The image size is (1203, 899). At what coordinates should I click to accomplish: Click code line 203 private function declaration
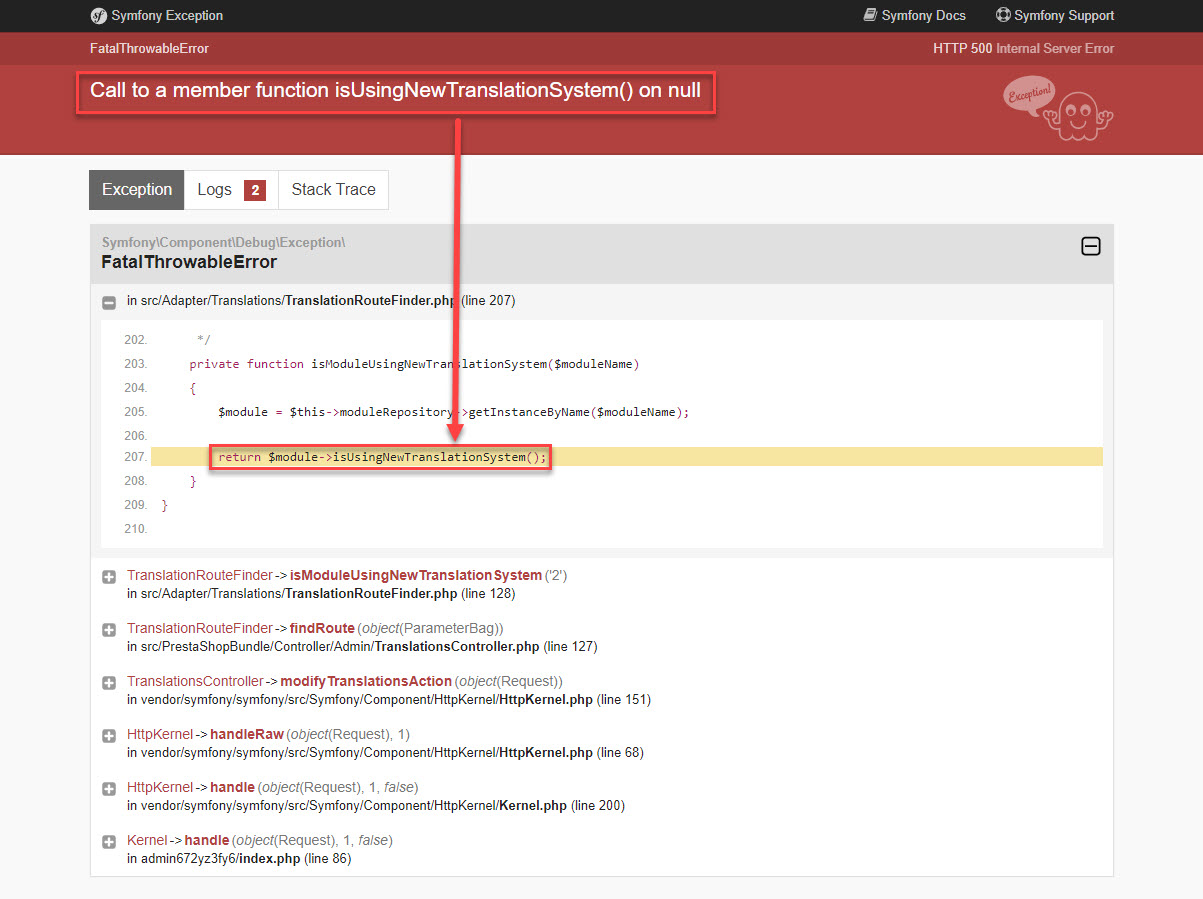click(x=414, y=364)
